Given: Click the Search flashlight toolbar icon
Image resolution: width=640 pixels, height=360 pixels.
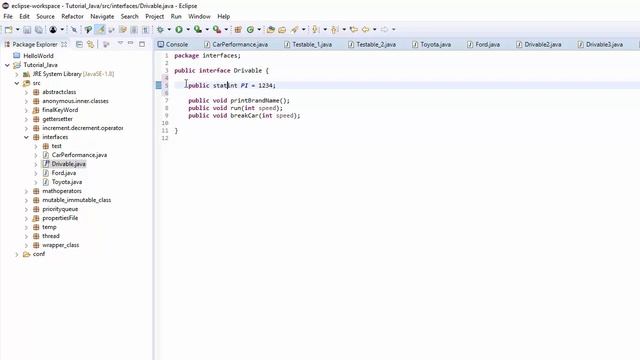Looking at the screenshot, I should coord(294,29).
